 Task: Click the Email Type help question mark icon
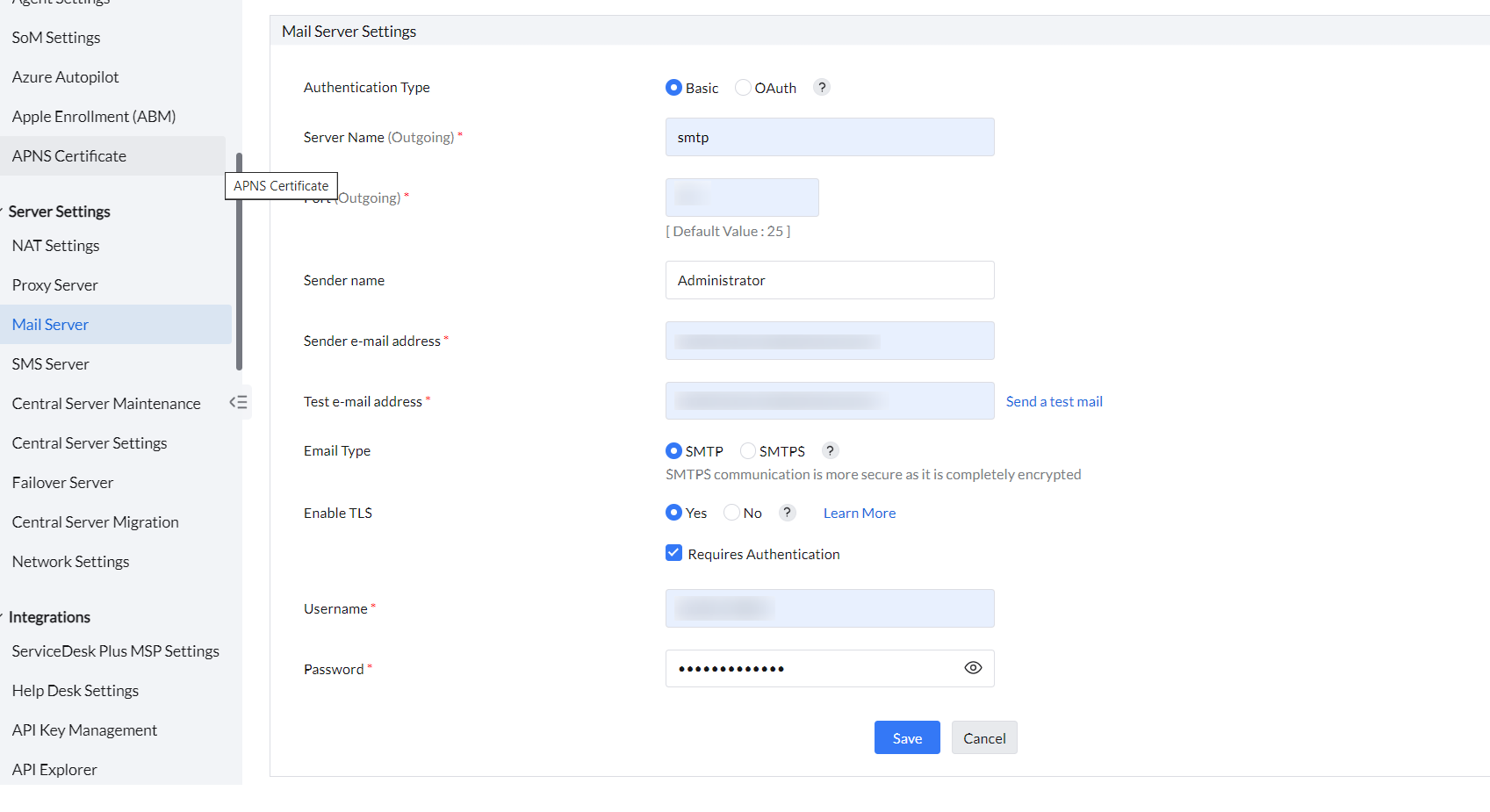(x=830, y=450)
